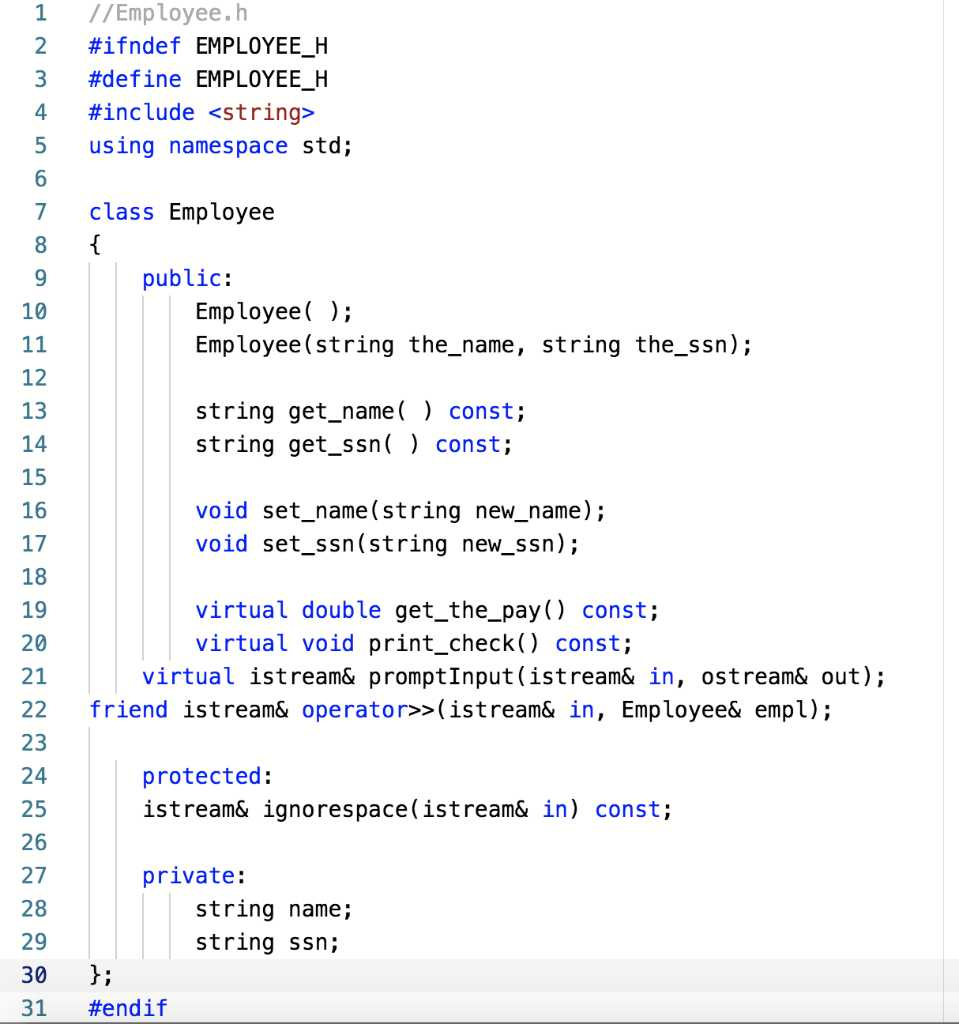Click the #ifndef directive on line 2
The width and height of the screenshot is (959, 1024).
coord(135,46)
